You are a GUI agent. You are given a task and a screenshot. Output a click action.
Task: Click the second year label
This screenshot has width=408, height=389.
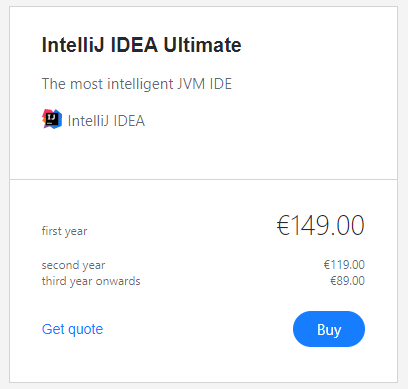pos(73,265)
